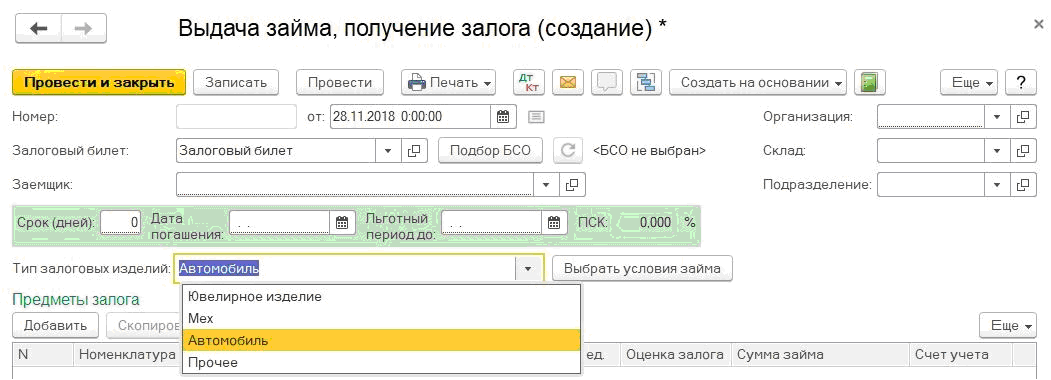Select Мех from dropdown list
This screenshot has width=1051, height=380.
[x=381, y=318]
